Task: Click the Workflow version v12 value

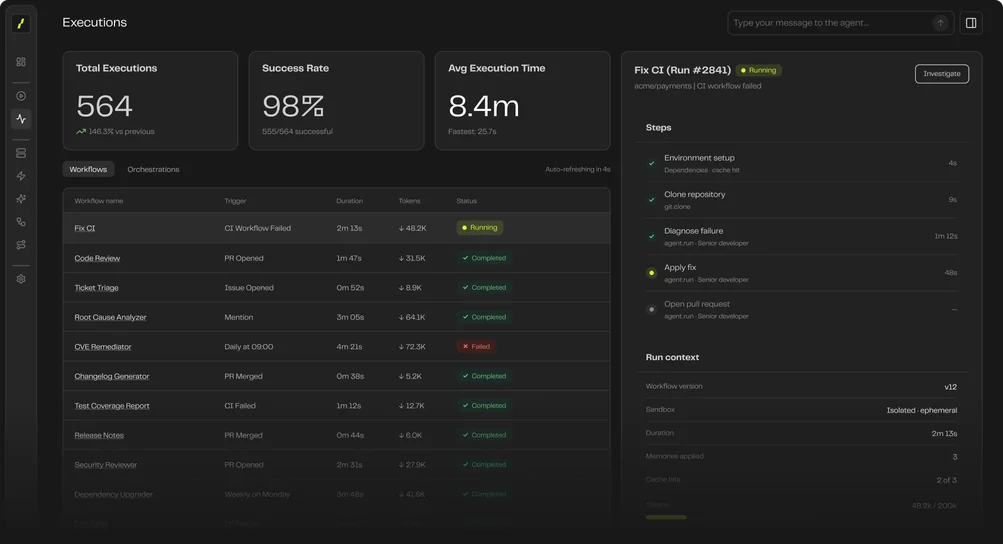Action: point(951,387)
